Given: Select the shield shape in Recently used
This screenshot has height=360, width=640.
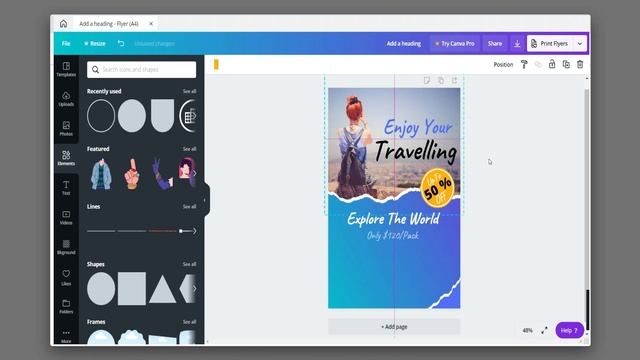Looking at the screenshot, I should pos(162,116).
